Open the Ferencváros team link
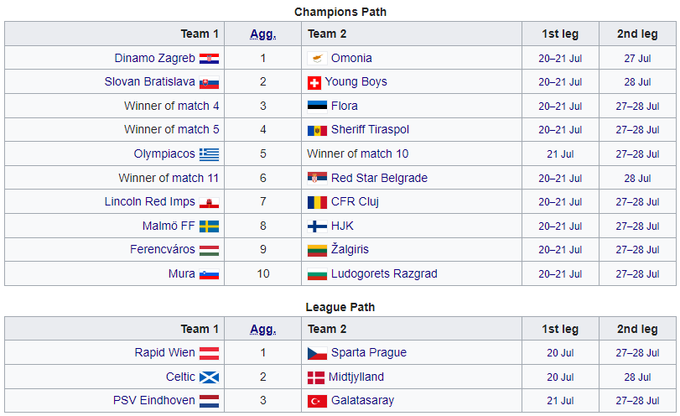The height and width of the screenshot is (416, 680). point(160,250)
